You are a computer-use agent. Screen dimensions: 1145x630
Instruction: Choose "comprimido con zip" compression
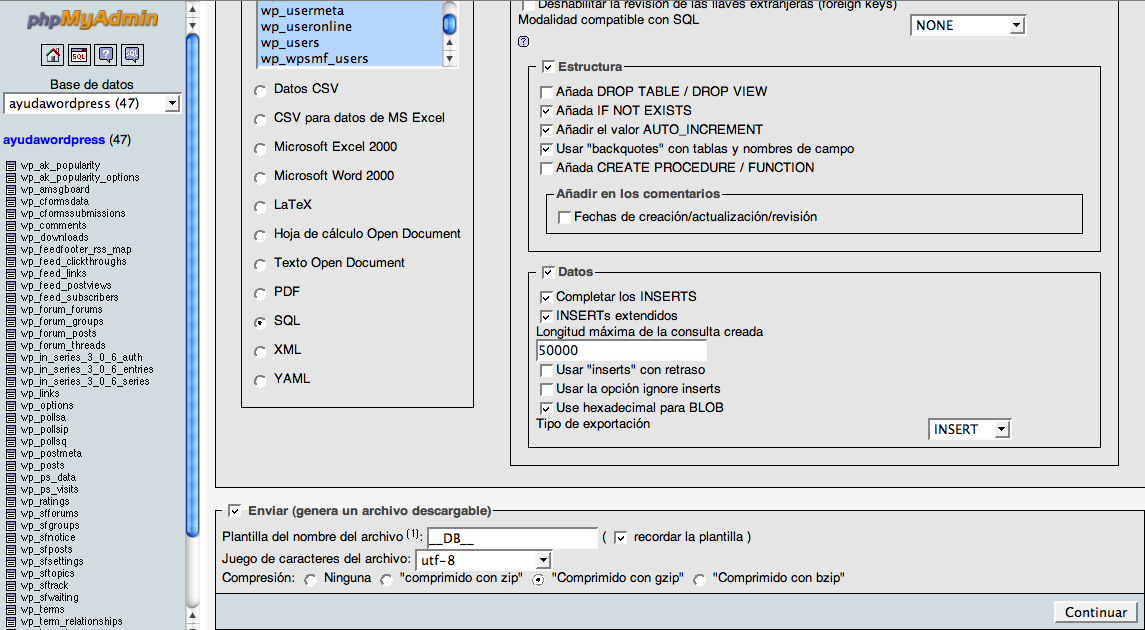(386, 579)
